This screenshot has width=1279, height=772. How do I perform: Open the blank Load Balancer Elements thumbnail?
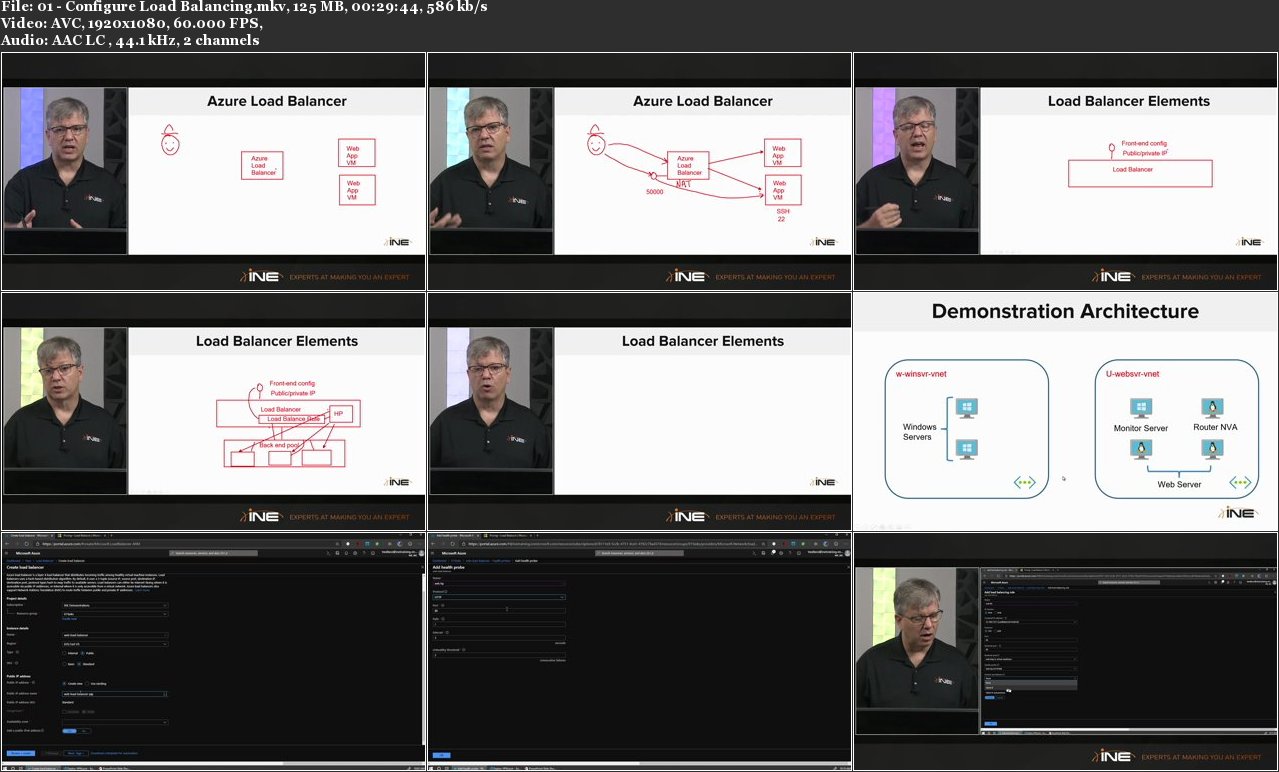pos(639,411)
